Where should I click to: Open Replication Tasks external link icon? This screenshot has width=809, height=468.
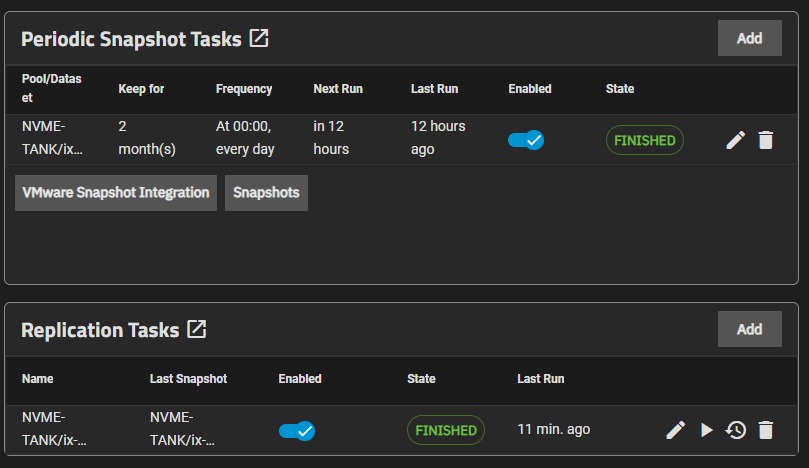pos(197,329)
